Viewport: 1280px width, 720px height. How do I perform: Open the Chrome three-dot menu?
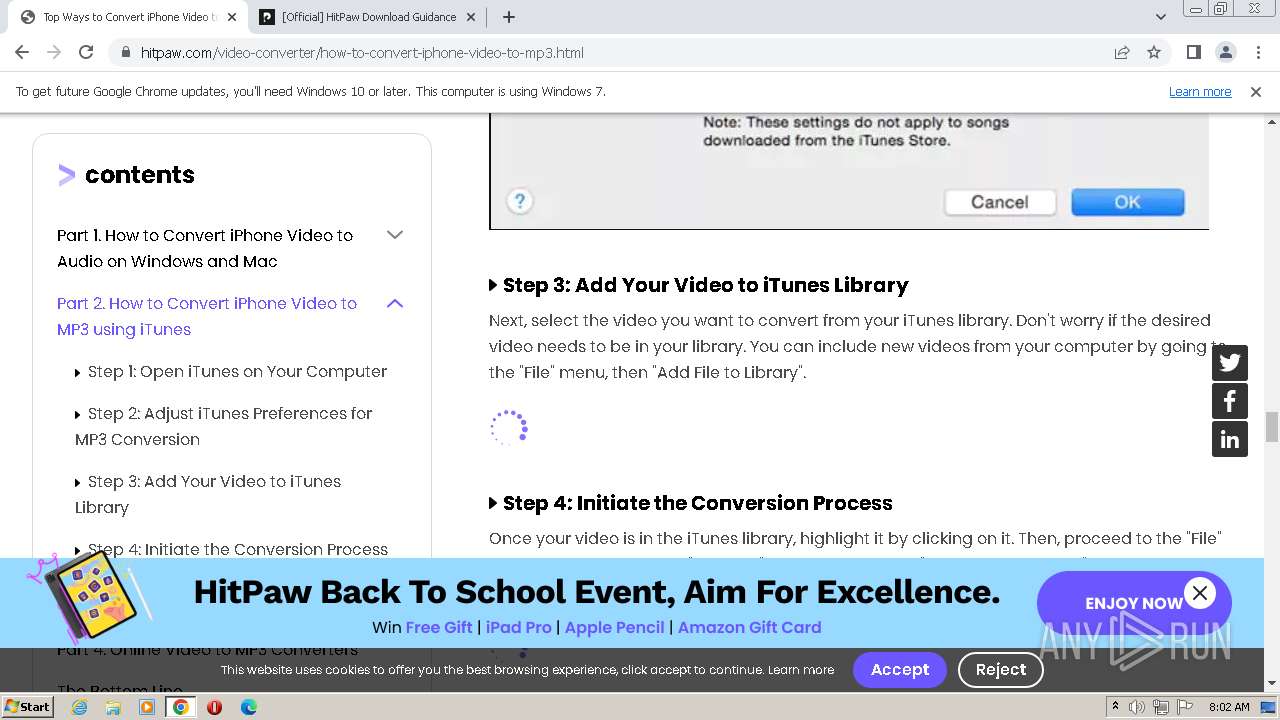point(1256,52)
